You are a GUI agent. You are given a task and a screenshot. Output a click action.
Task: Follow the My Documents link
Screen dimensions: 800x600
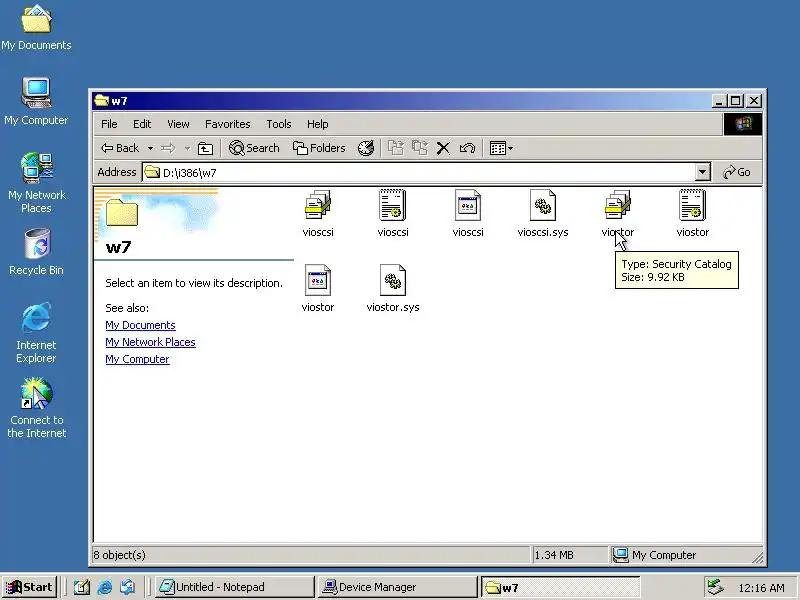pyautogui.click(x=140, y=325)
